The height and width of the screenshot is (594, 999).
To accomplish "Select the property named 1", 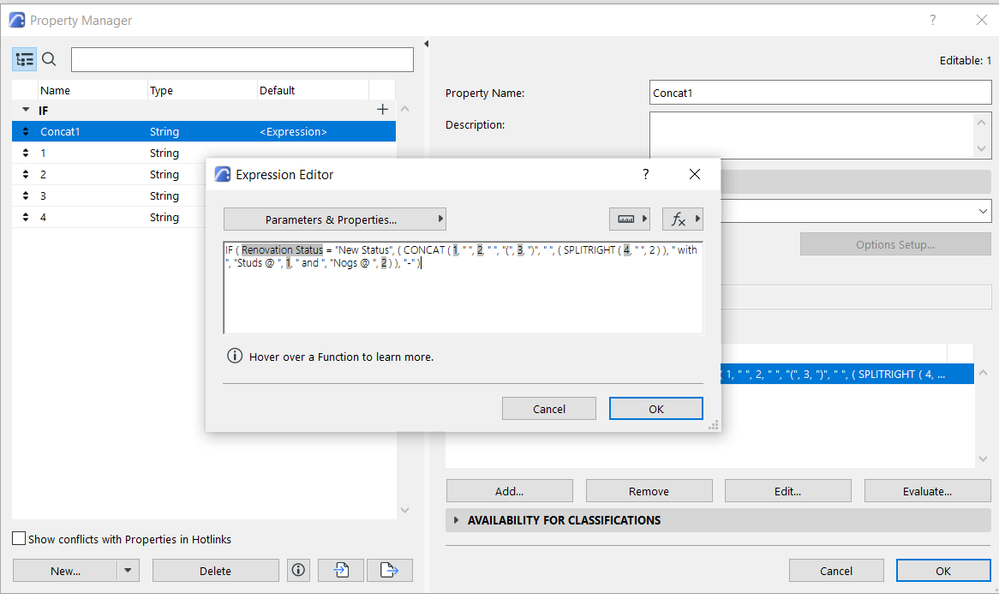I will 108,153.
